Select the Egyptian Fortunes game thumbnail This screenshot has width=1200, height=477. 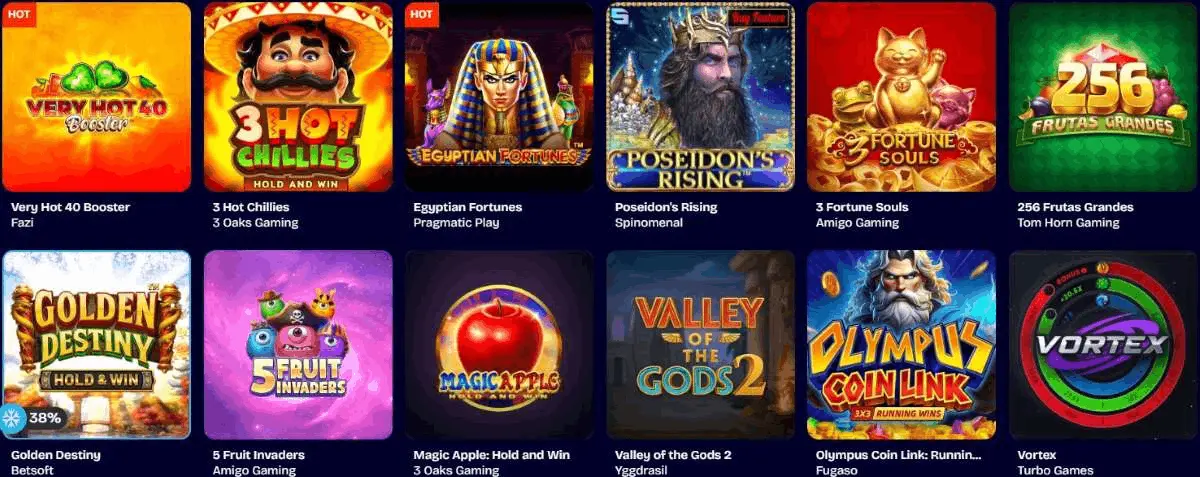[x=499, y=97]
